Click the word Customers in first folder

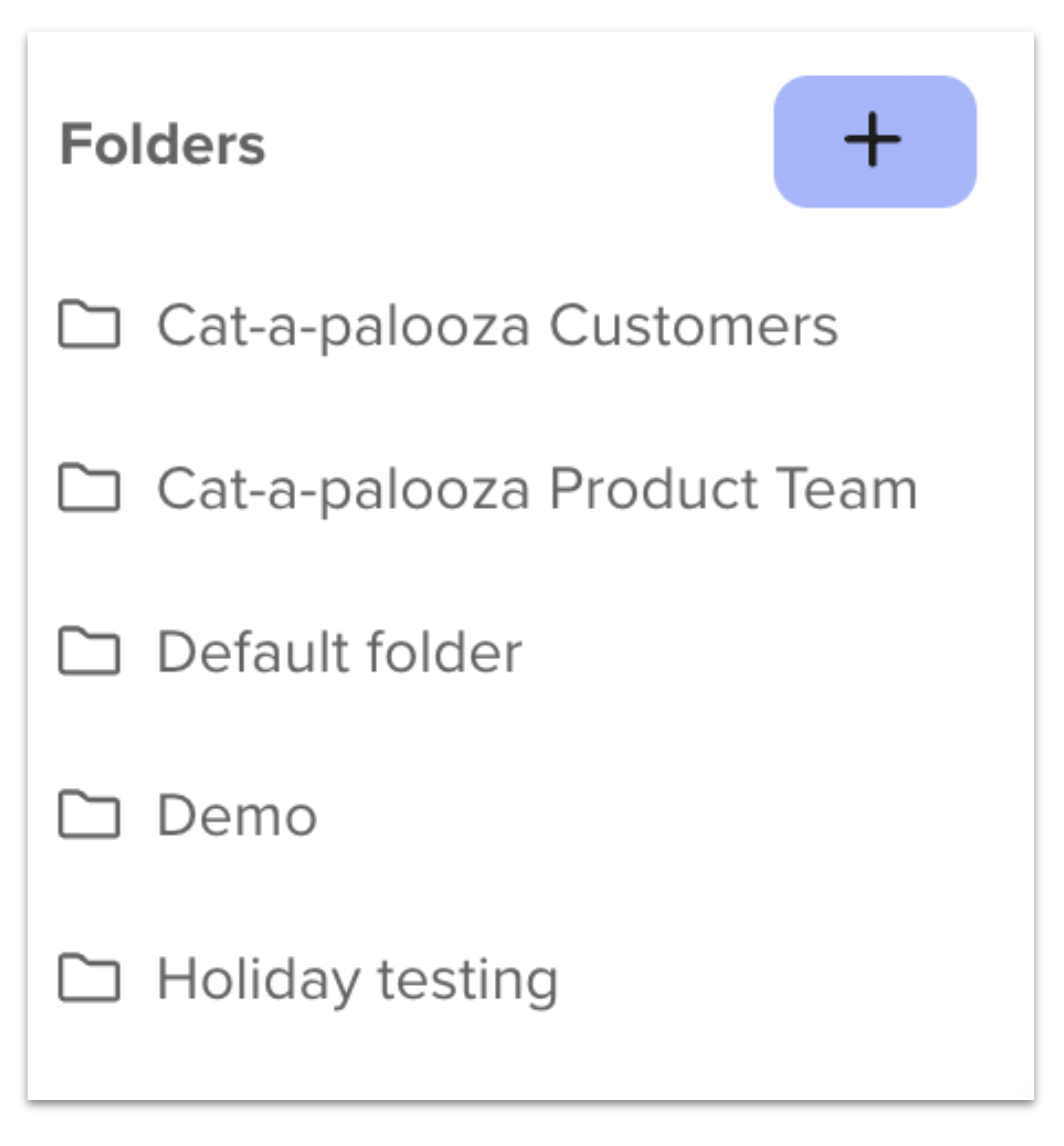click(x=693, y=325)
